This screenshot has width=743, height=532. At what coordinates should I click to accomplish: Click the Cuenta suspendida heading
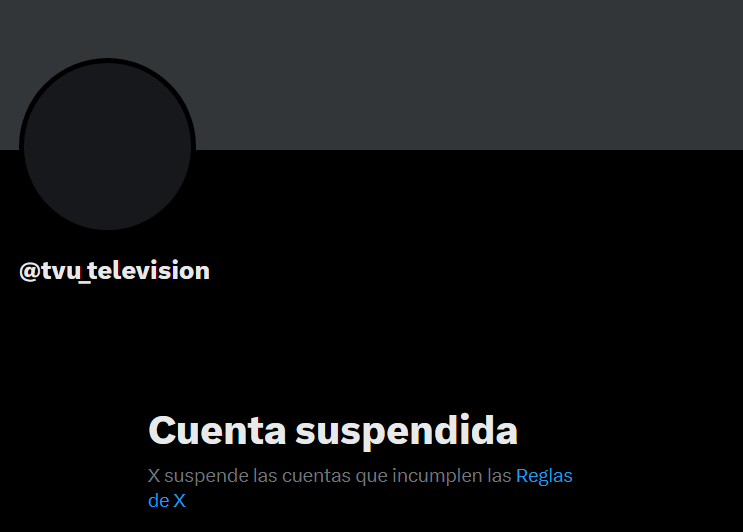point(333,431)
